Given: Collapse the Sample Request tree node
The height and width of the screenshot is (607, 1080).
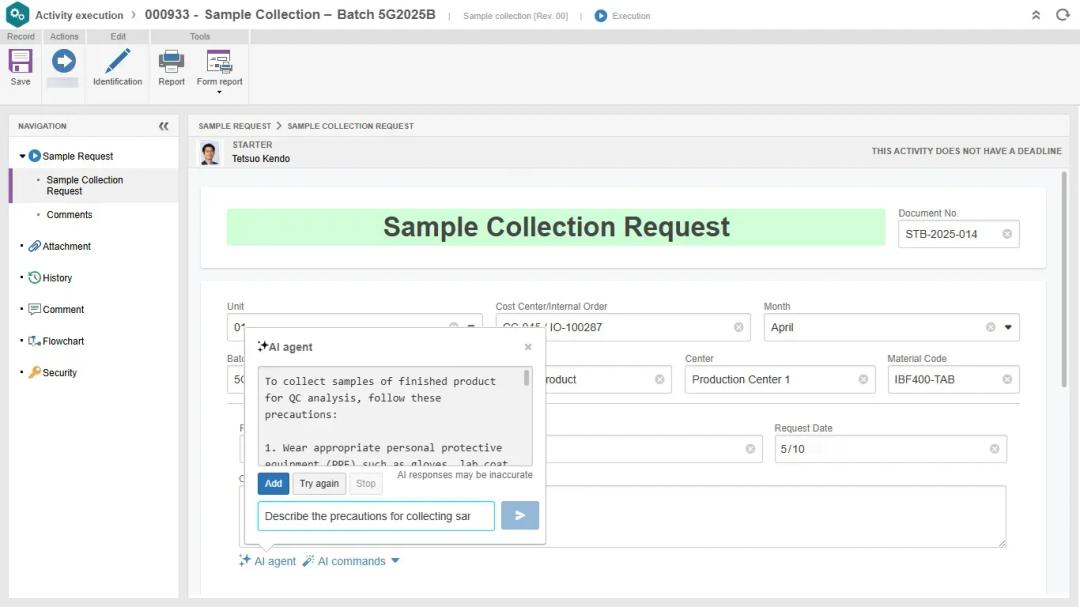Looking at the screenshot, I should point(23,156).
